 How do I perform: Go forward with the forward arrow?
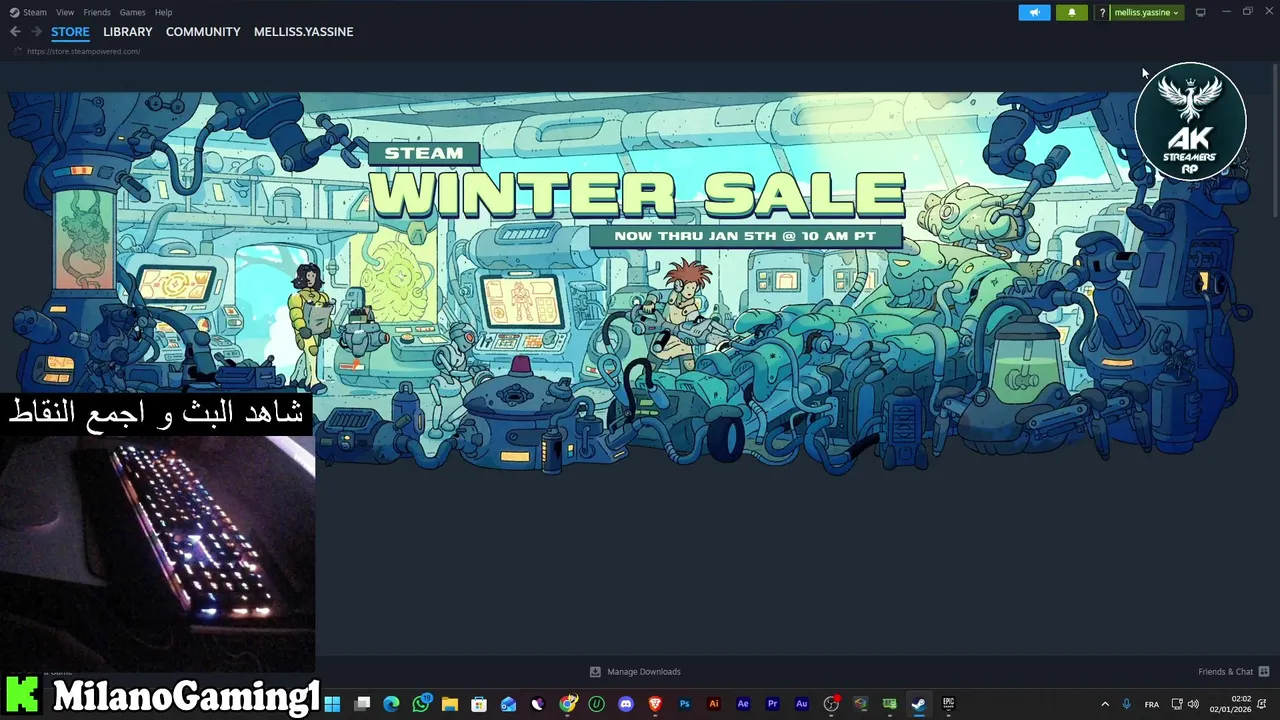click(36, 32)
